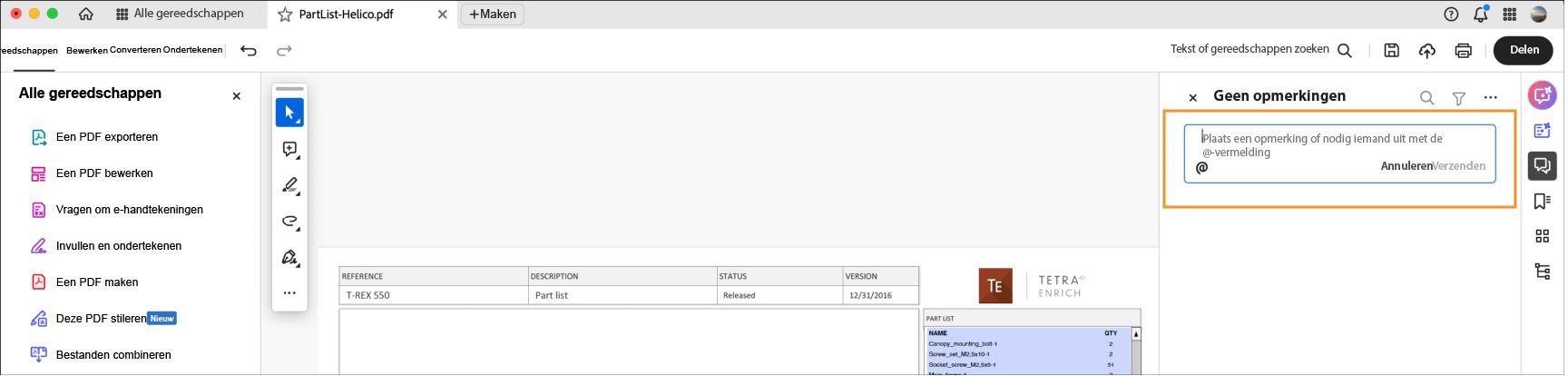1568x376 pixels.
Task: Insert an @ mention
Action: (x=1202, y=167)
